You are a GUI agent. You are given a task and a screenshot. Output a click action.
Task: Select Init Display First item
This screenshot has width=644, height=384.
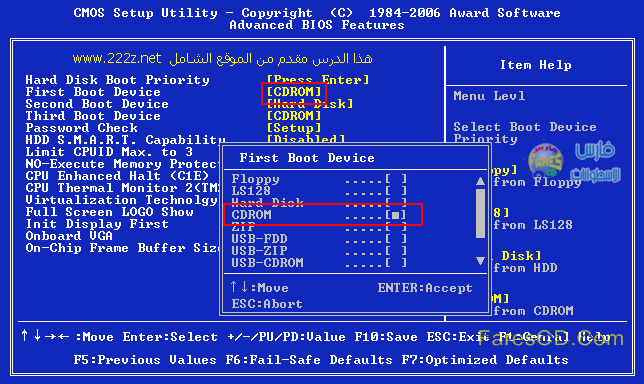(97, 224)
